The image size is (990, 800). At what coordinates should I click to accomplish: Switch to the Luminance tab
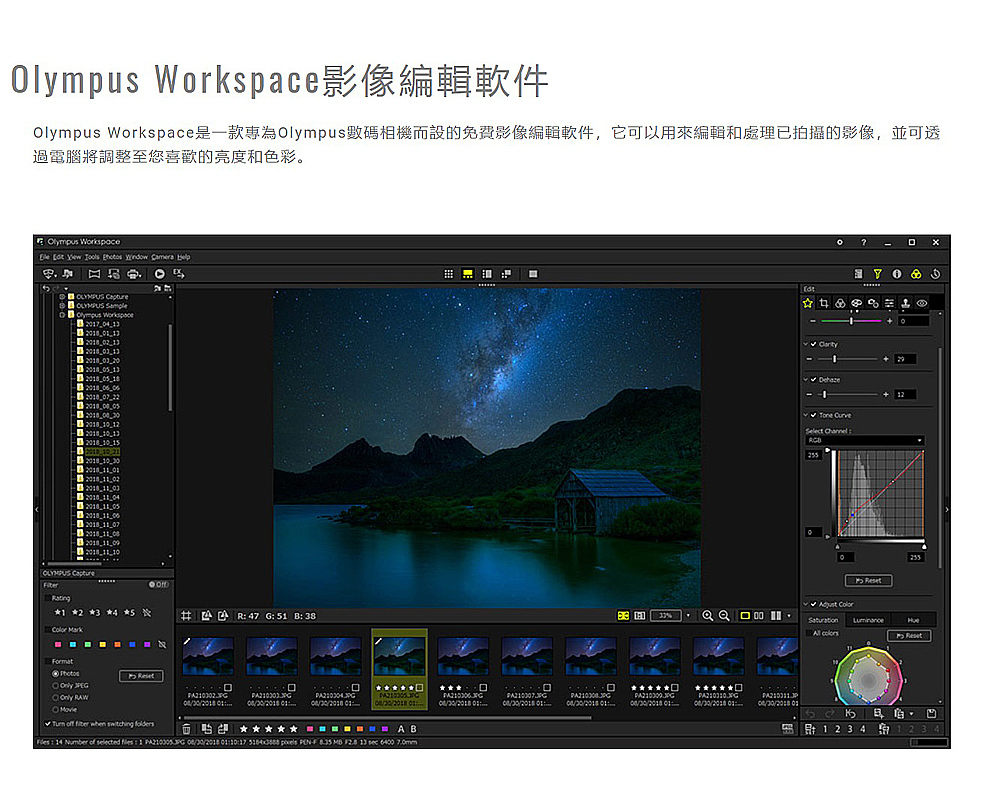[x=868, y=620]
